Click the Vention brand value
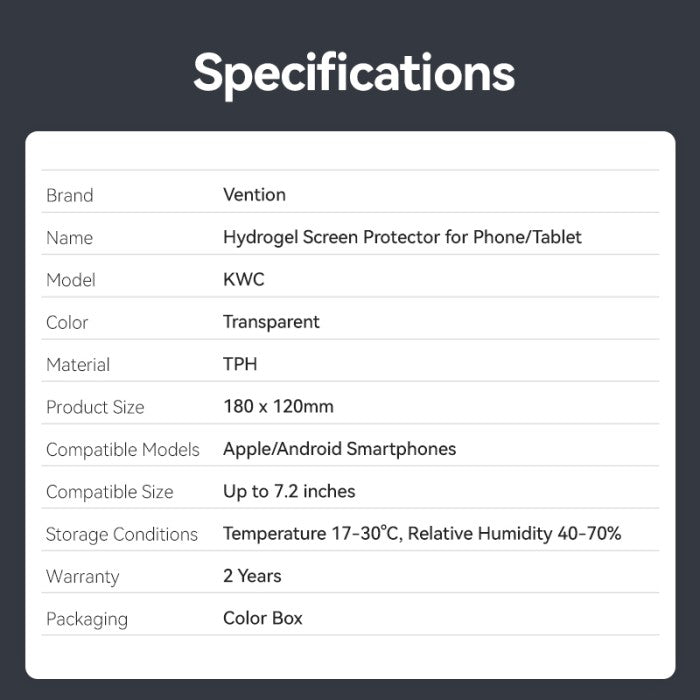This screenshot has width=700, height=700. (x=254, y=195)
